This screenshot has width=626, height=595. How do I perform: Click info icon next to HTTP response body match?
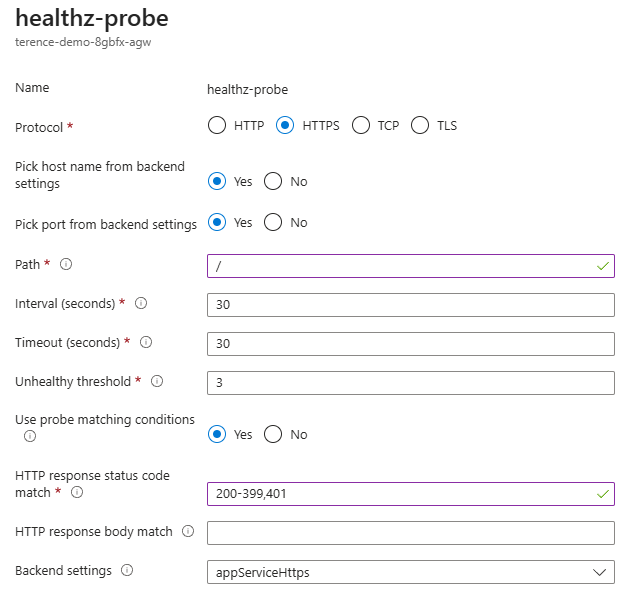click(x=188, y=531)
